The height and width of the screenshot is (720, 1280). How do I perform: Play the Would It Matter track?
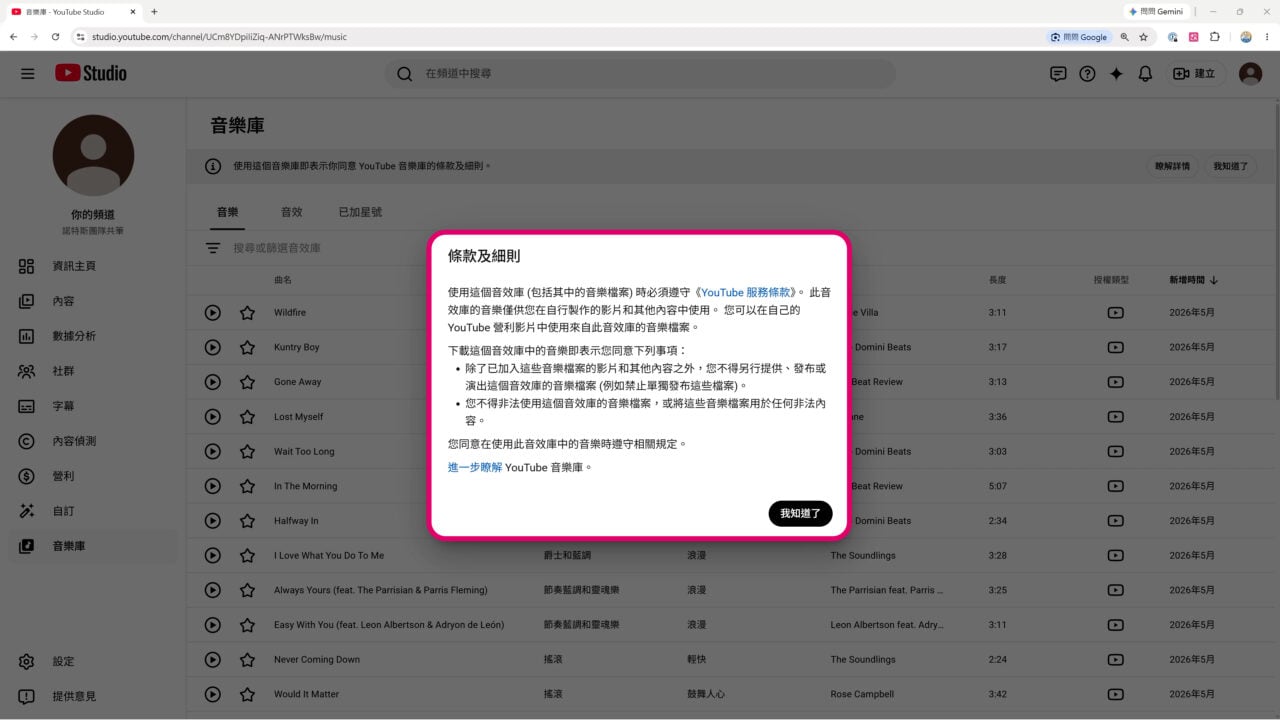click(212, 694)
